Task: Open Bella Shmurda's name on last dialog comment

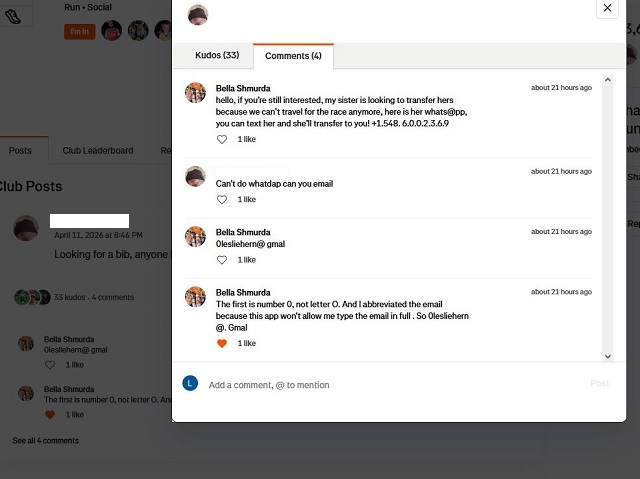Action: point(243,293)
